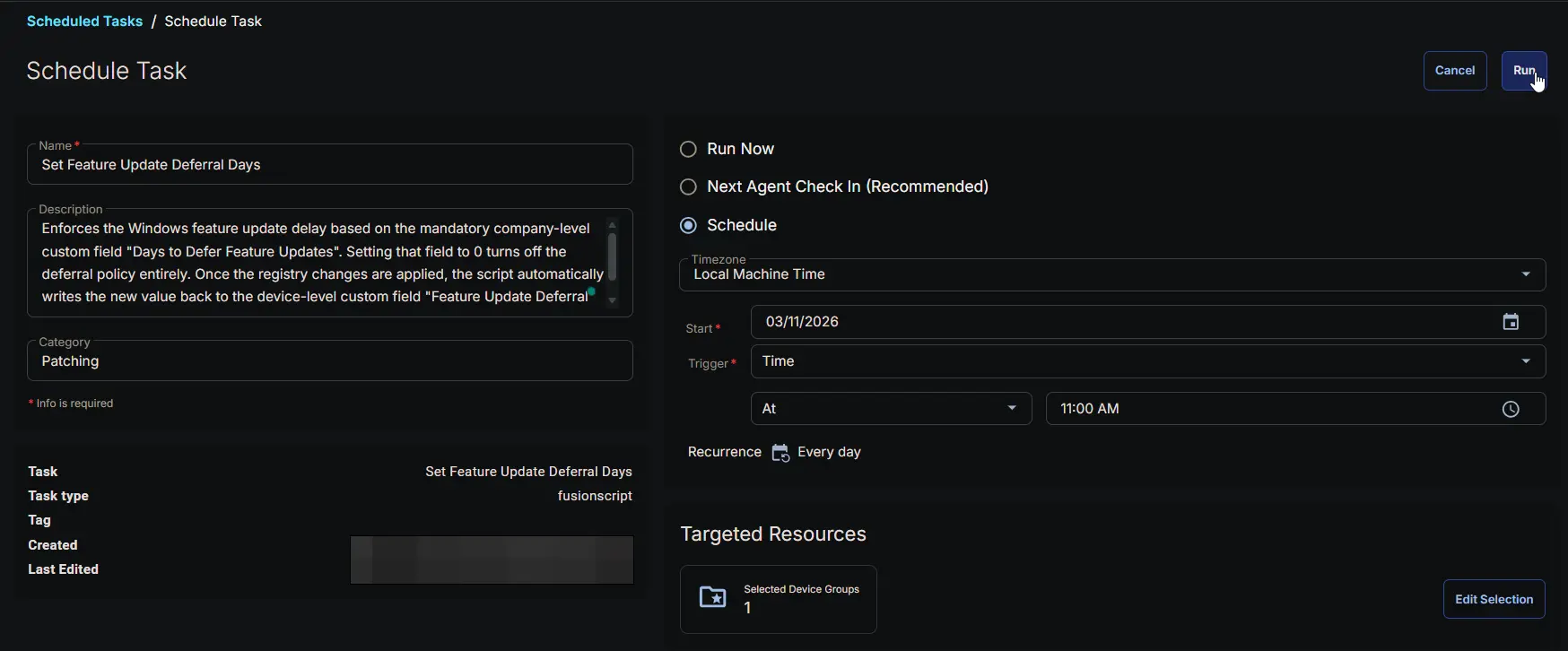The width and height of the screenshot is (1568, 651).
Task: Click the Selected Device Groups folder icon
Action: [x=713, y=597]
